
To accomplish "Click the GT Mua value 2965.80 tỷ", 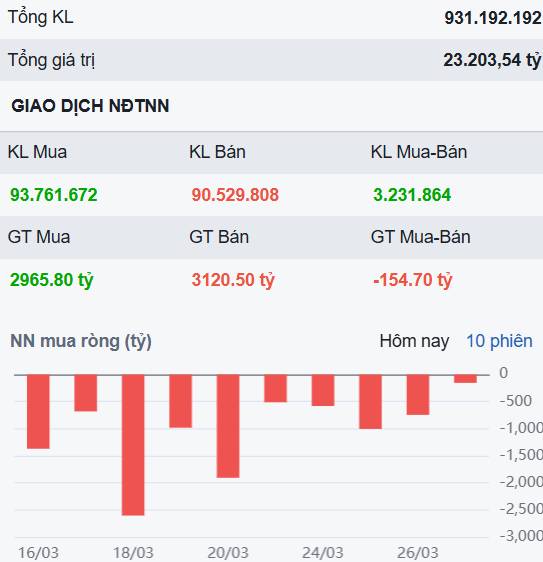I will tap(52, 280).
